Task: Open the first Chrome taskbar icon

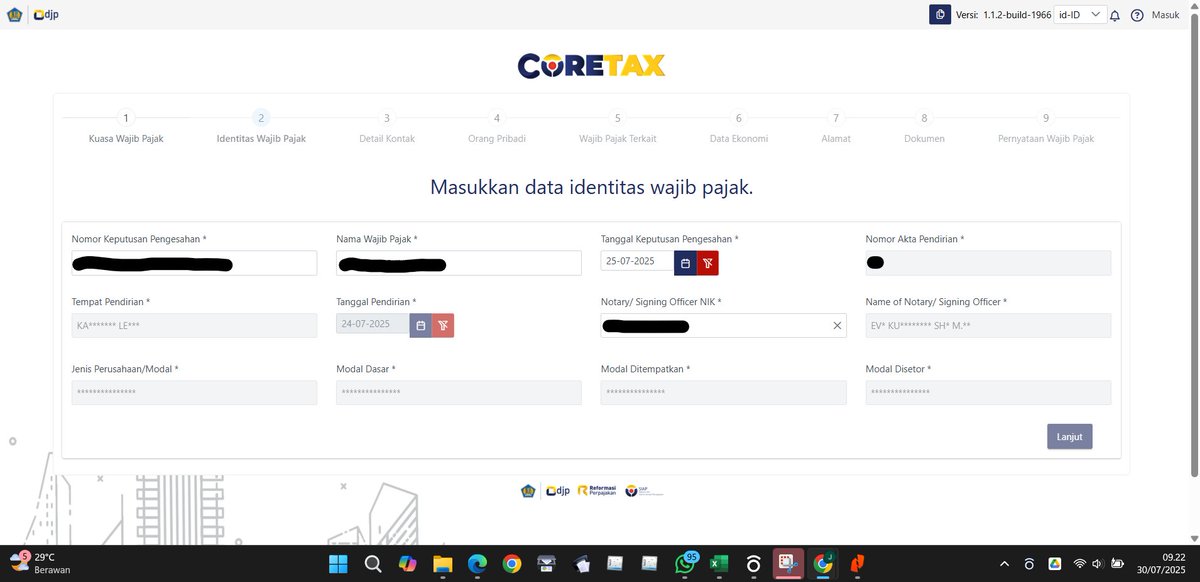Action: (512, 564)
